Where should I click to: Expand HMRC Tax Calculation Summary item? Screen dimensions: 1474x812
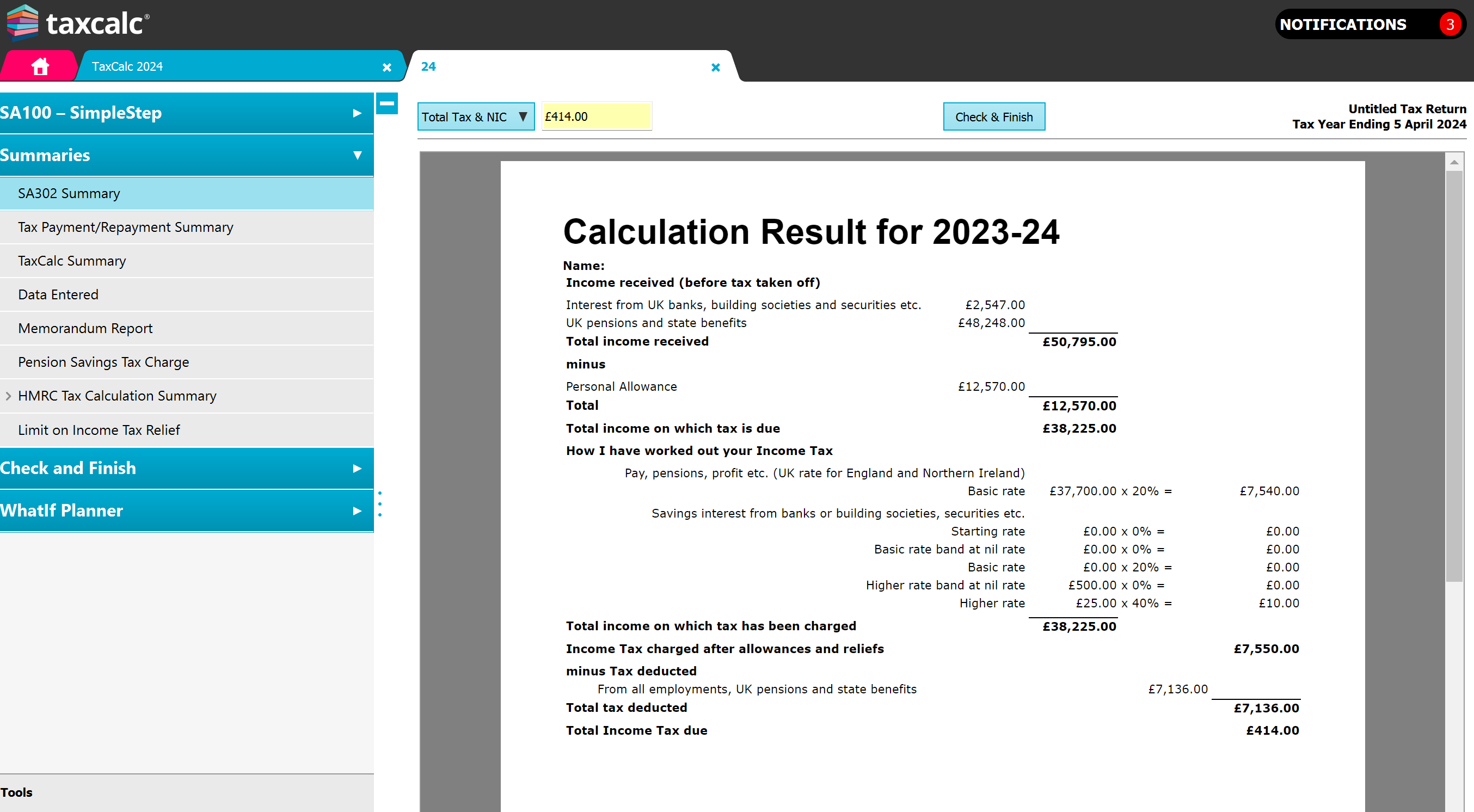coord(8,396)
